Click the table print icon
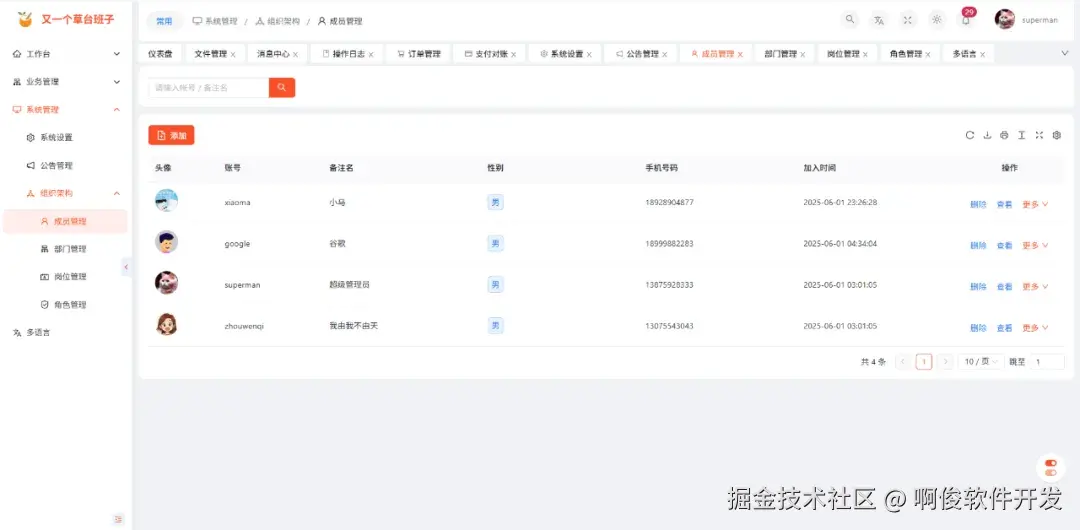 (1004, 135)
